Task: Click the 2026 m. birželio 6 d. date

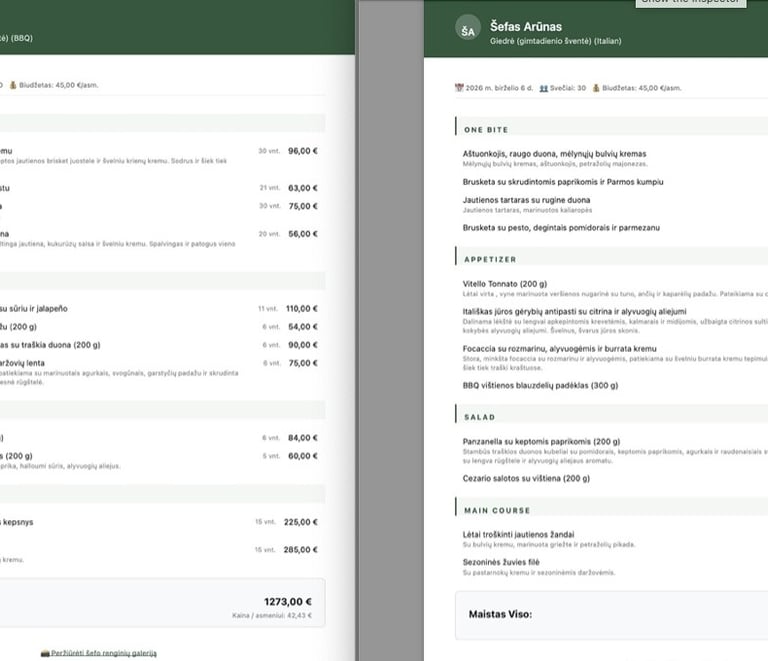Action: click(499, 88)
